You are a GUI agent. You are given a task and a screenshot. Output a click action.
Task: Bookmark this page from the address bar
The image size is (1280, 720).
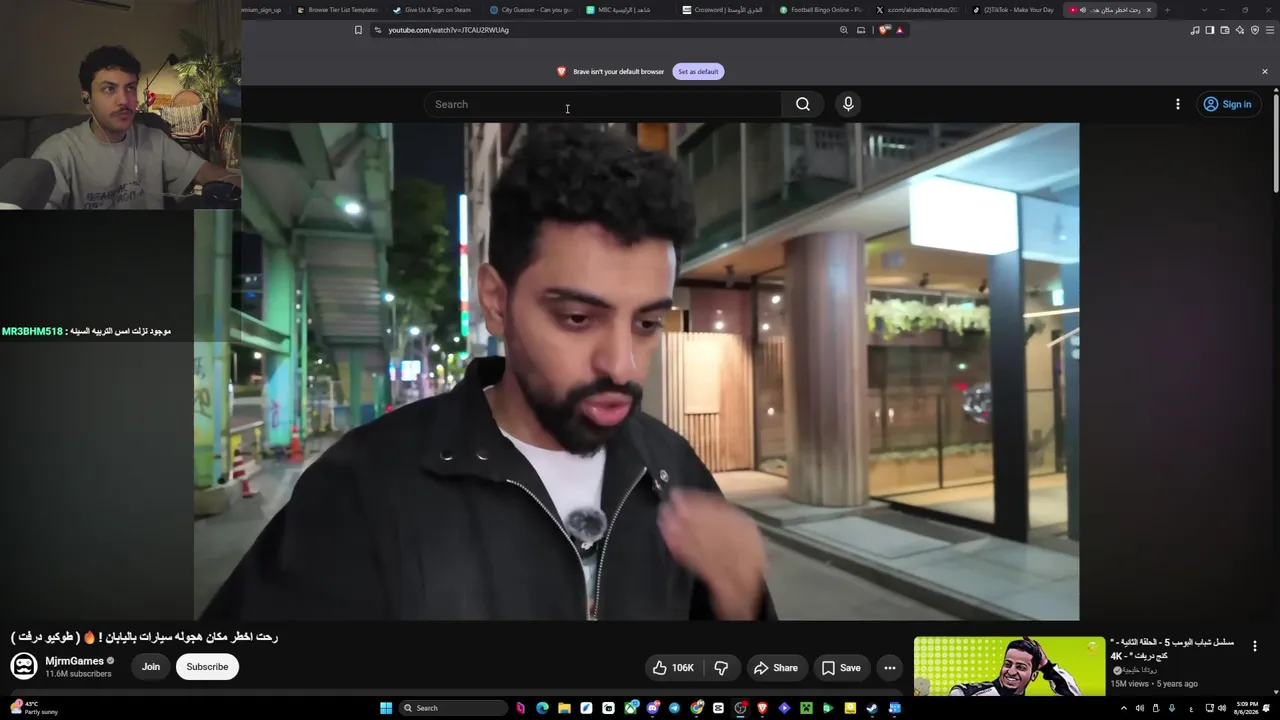[358, 30]
